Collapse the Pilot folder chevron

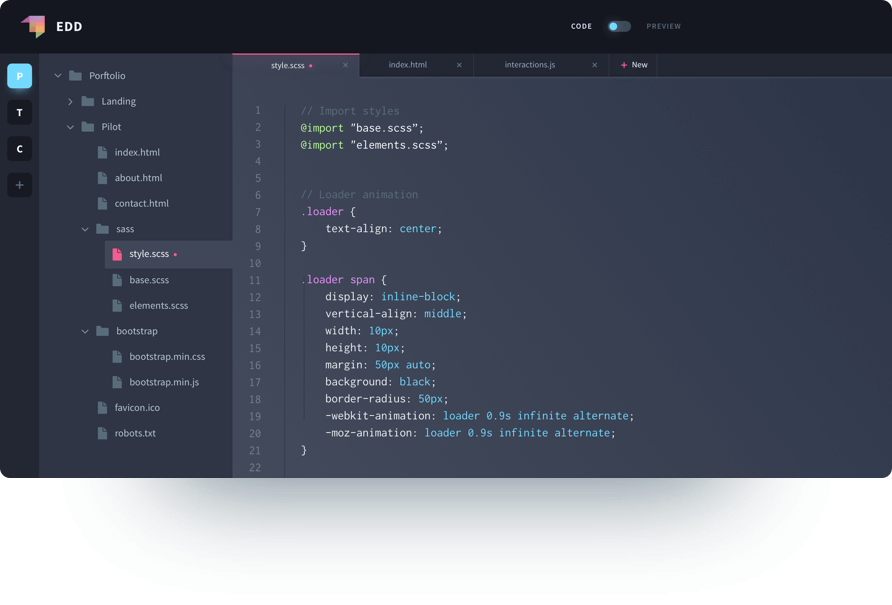(x=70, y=127)
